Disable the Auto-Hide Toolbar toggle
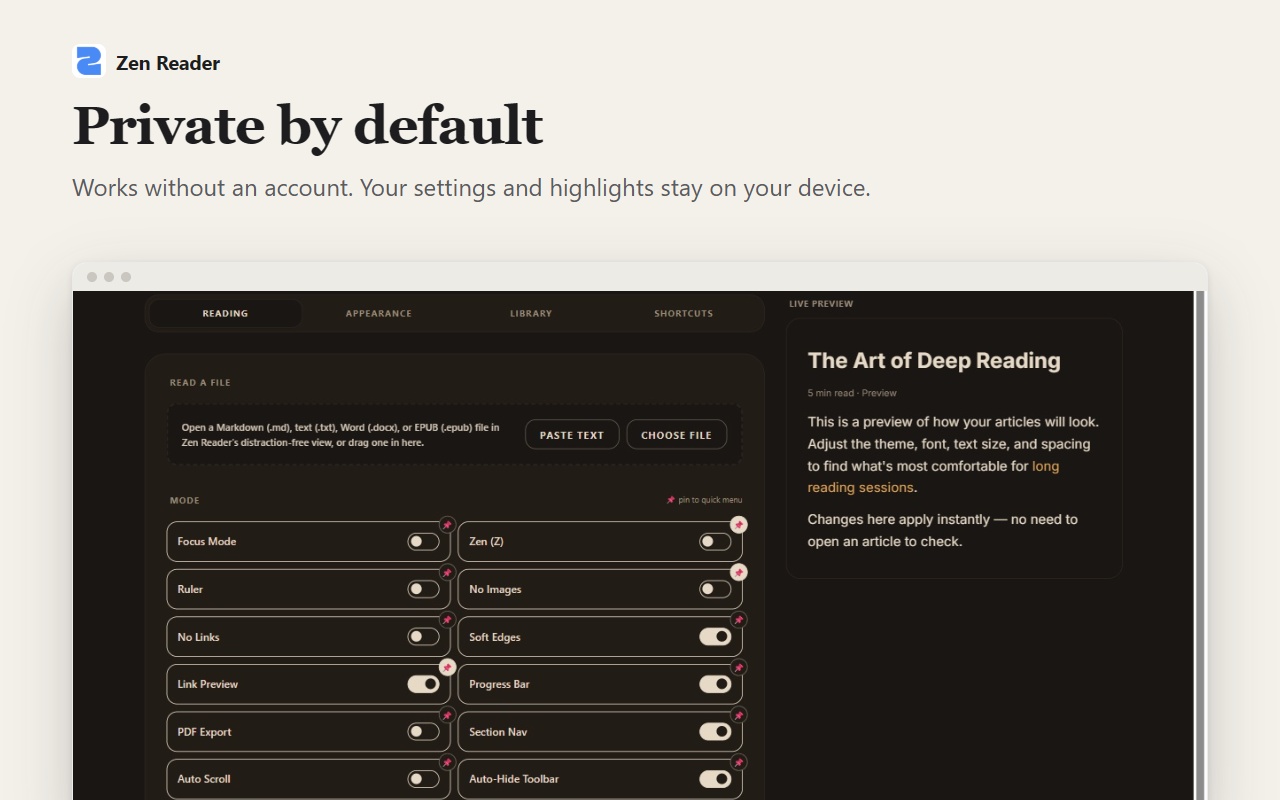The image size is (1280, 800). click(x=715, y=779)
